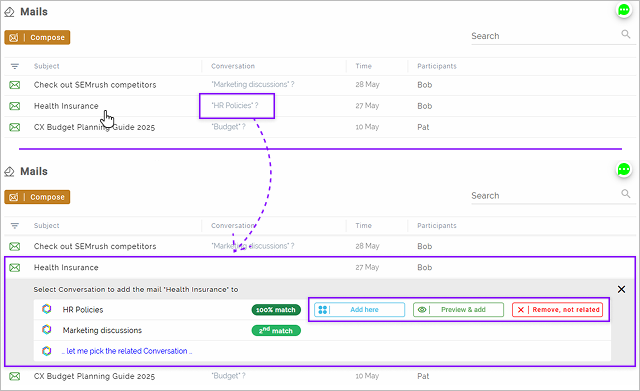Click Subject column header in upper table
Image resolution: width=640 pixels, height=391 pixels.
click(47, 66)
